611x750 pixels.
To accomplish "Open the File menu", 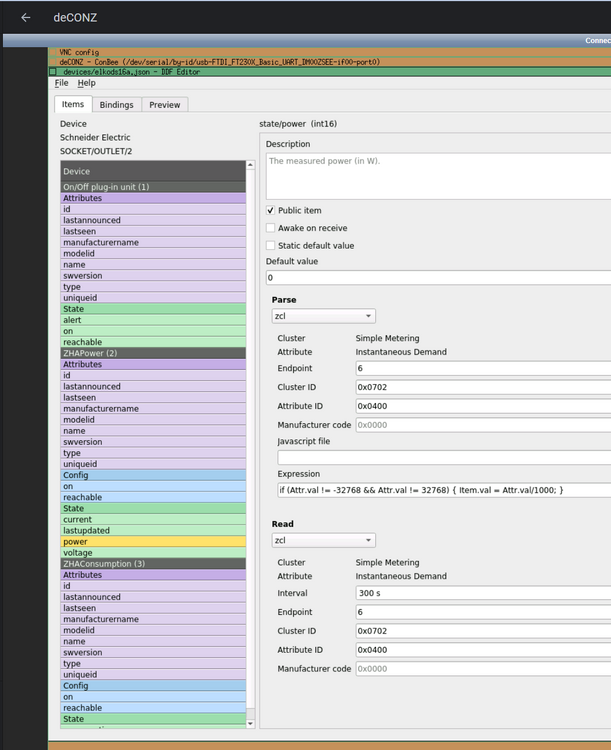I will coord(62,83).
